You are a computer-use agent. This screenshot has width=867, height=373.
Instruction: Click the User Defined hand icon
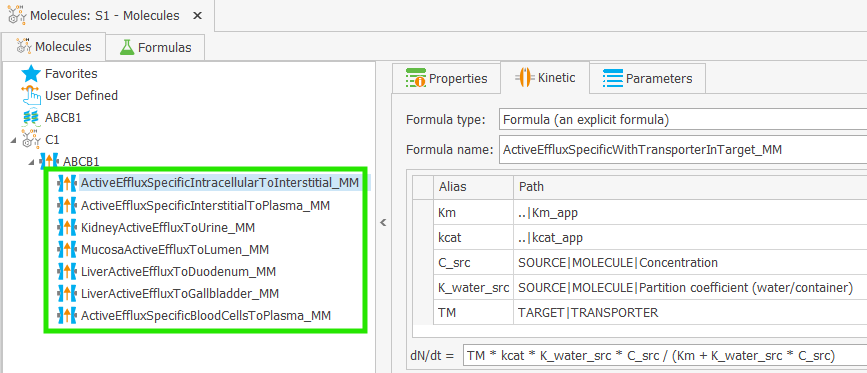31,96
